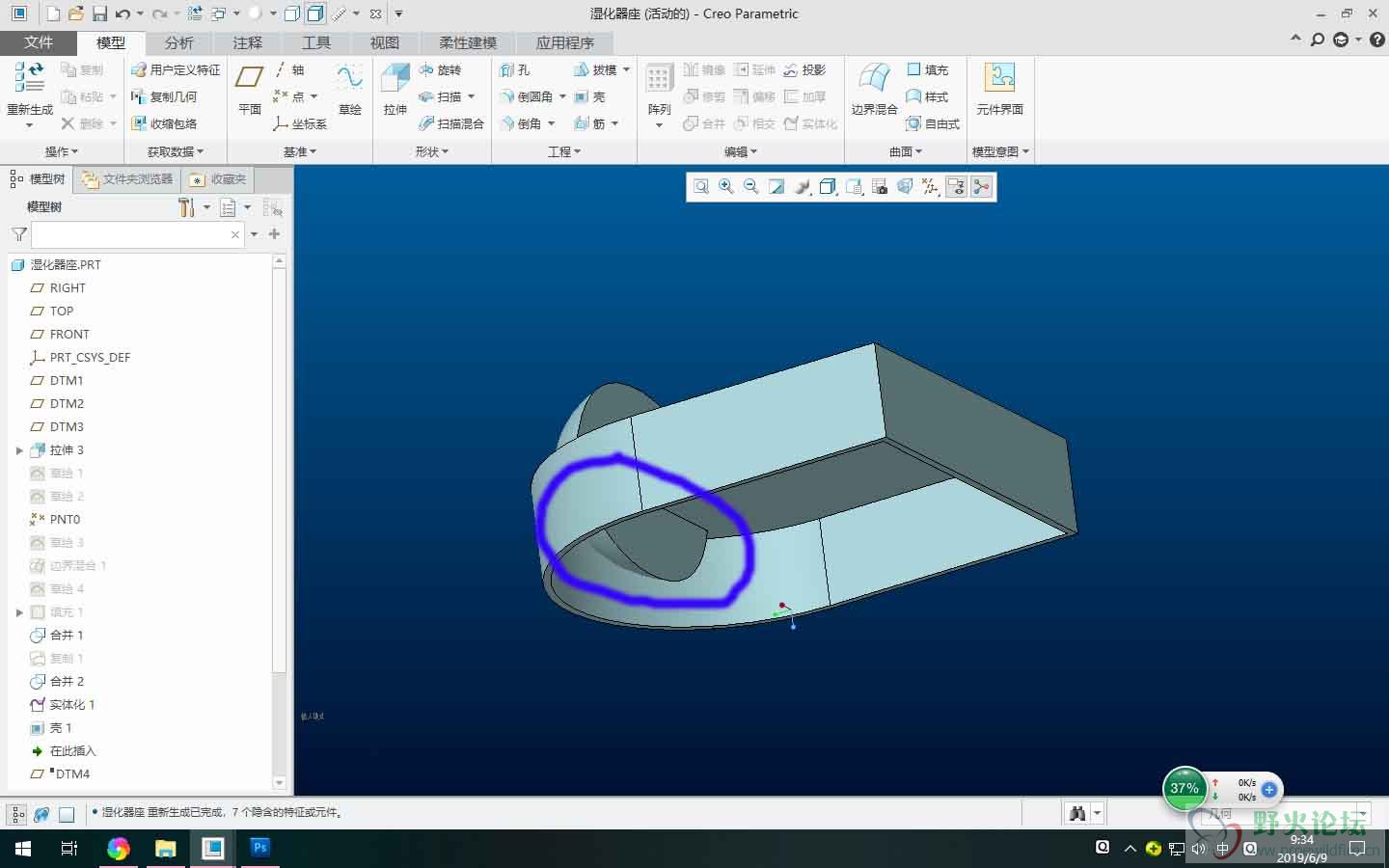Open the Component Interface (元件界面) tool
This screenshot has height=868, width=1389.
click(x=999, y=89)
